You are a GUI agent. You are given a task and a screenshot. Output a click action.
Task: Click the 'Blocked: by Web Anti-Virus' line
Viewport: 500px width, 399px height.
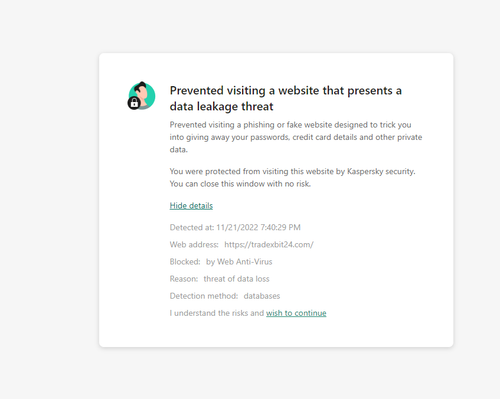coord(221,262)
